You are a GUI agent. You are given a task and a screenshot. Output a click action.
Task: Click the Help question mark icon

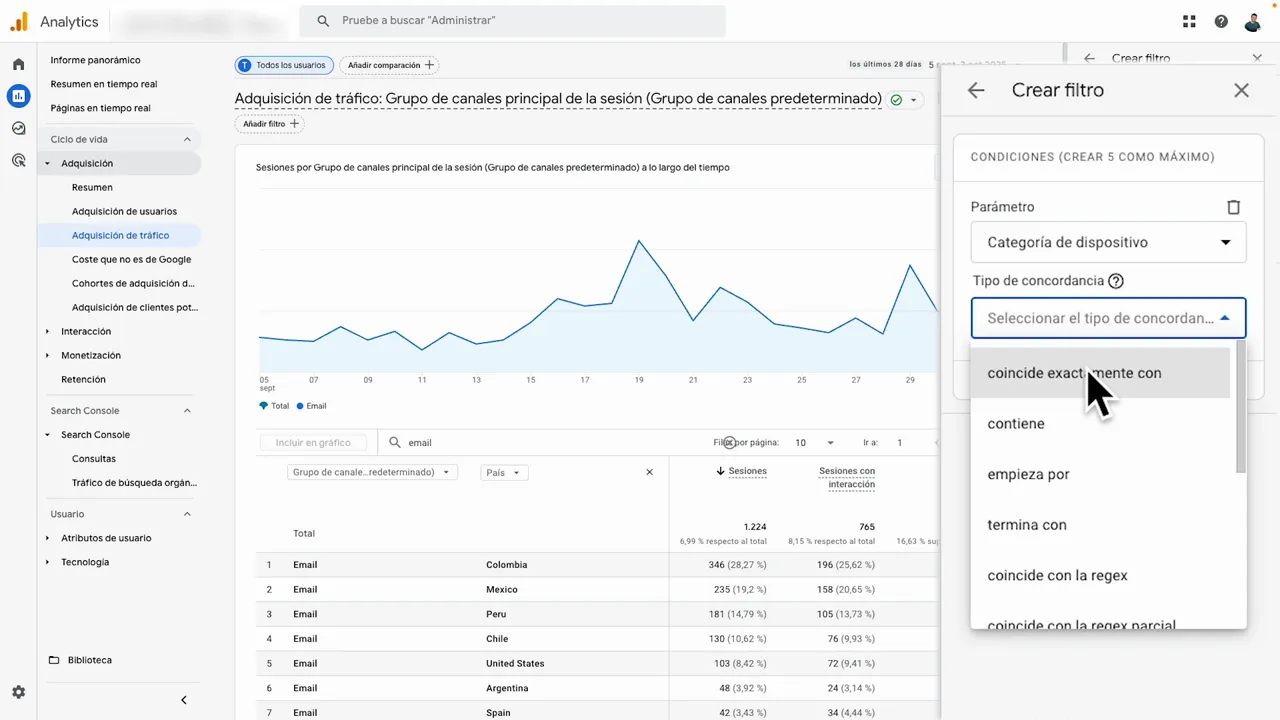click(1221, 21)
